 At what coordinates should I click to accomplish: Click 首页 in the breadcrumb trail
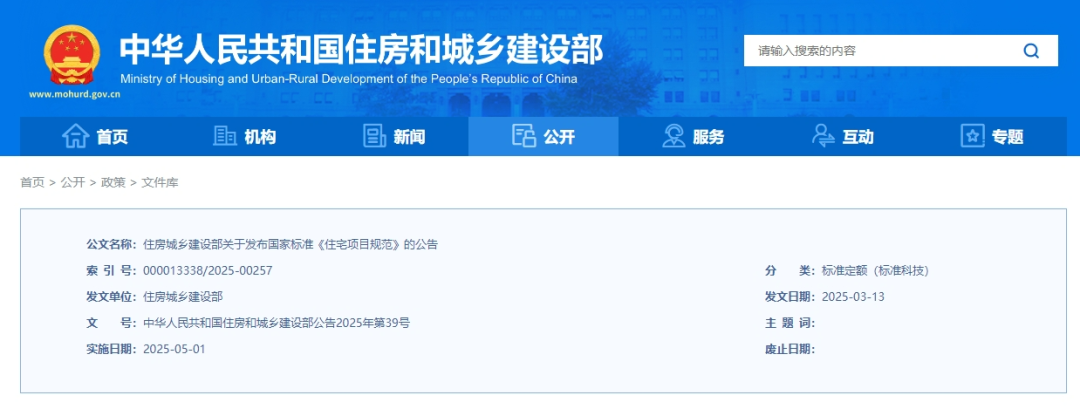[x=32, y=183]
